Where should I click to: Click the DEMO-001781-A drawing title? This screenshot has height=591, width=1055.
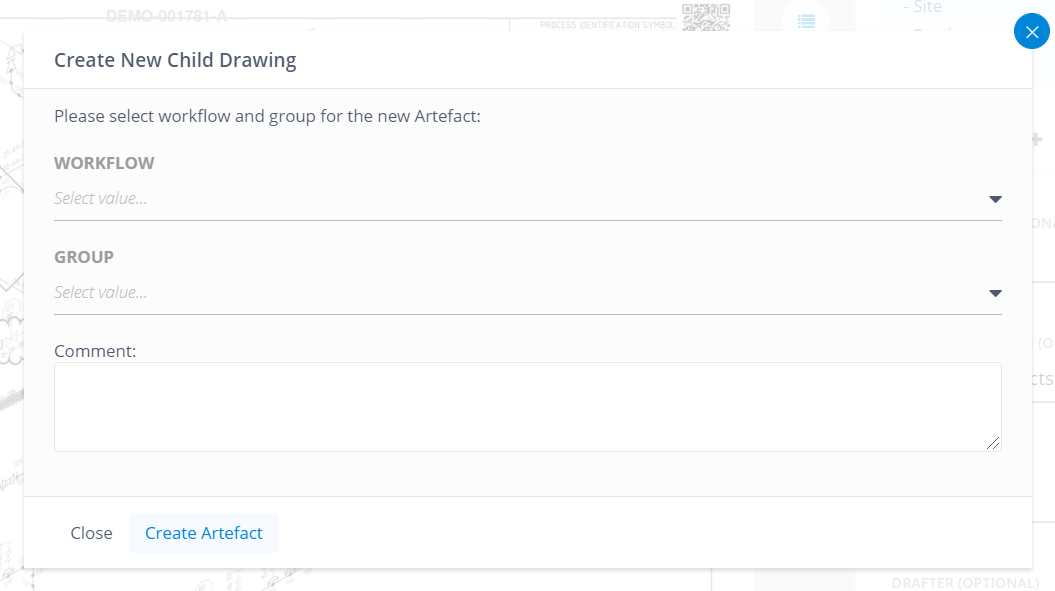(x=167, y=16)
